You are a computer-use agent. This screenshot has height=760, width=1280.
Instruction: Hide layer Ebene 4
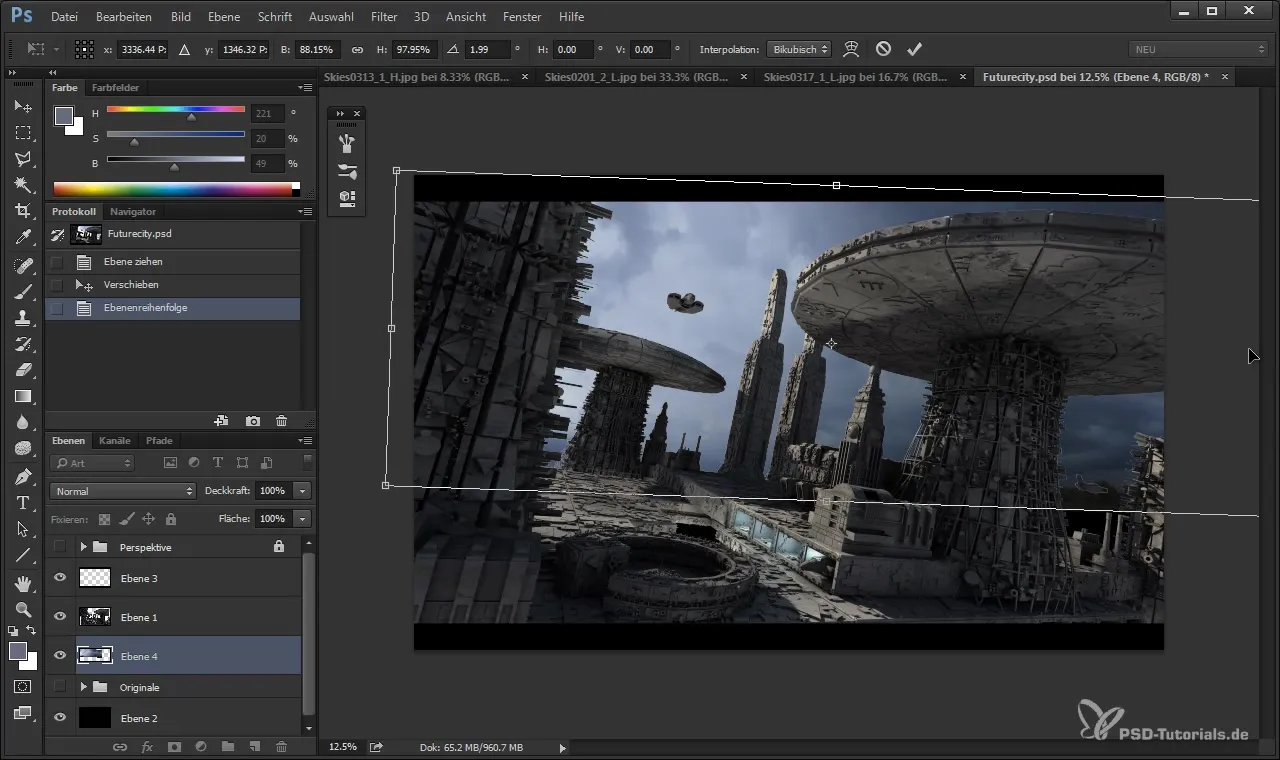coord(60,656)
